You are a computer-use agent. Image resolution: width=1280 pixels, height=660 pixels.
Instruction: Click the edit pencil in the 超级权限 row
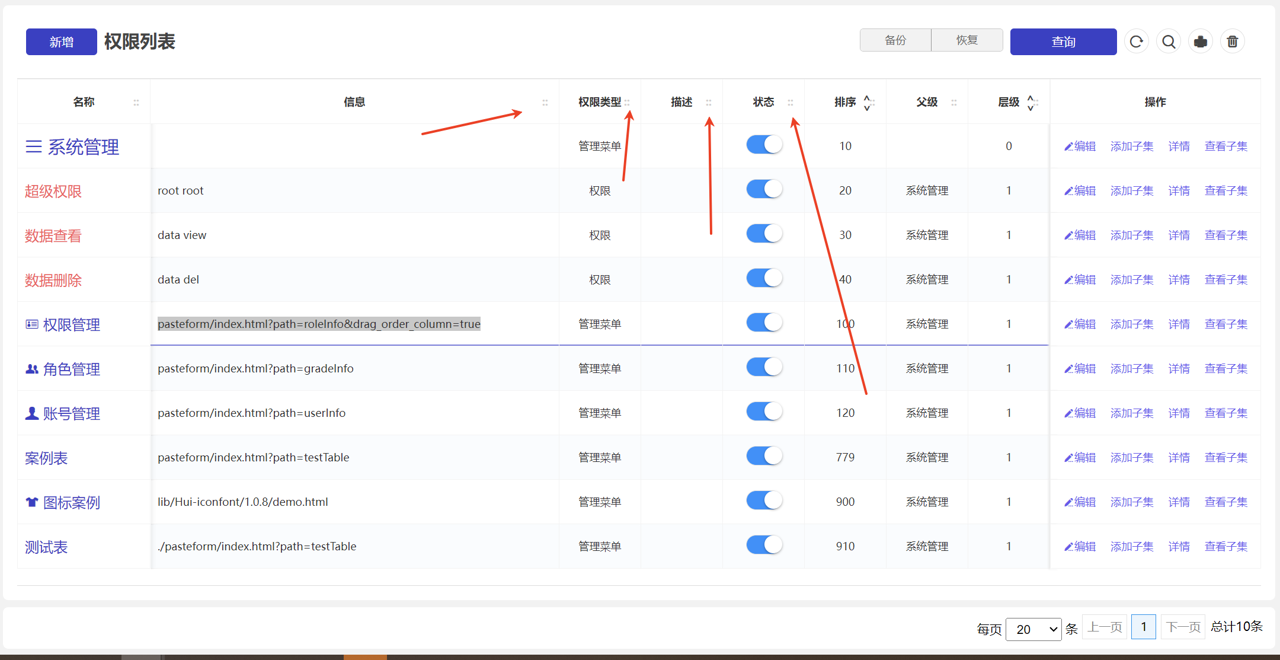coord(1069,191)
